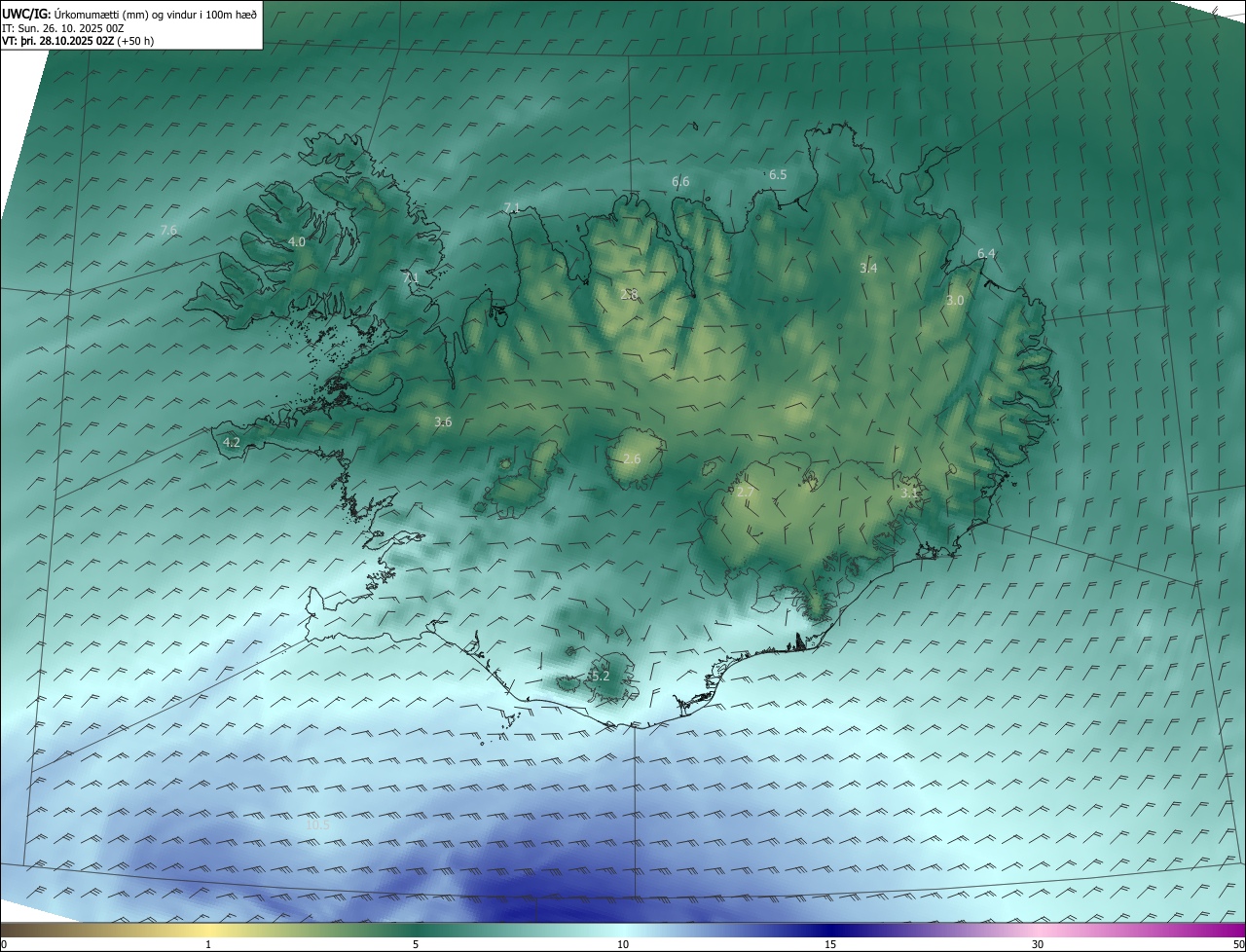Select the 6.4 value label

click(x=986, y=254)
